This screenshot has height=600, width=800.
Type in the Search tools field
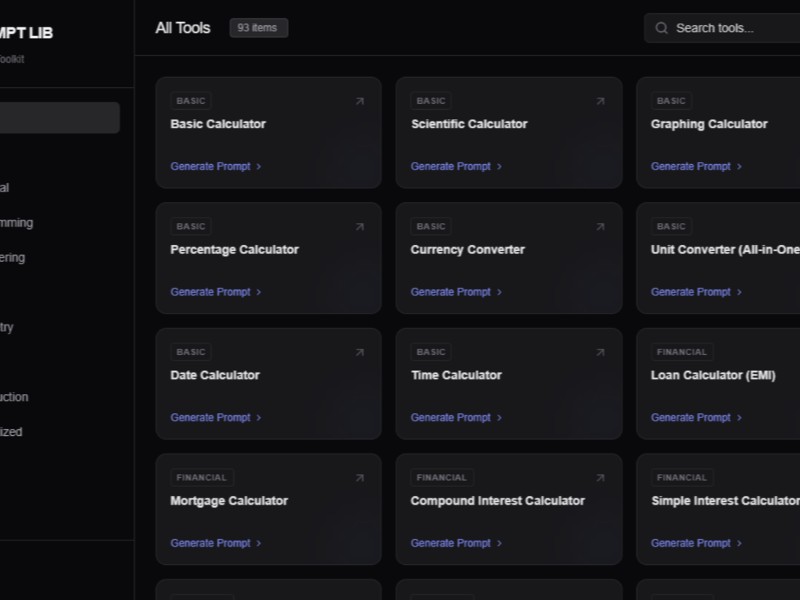point(730,28)
